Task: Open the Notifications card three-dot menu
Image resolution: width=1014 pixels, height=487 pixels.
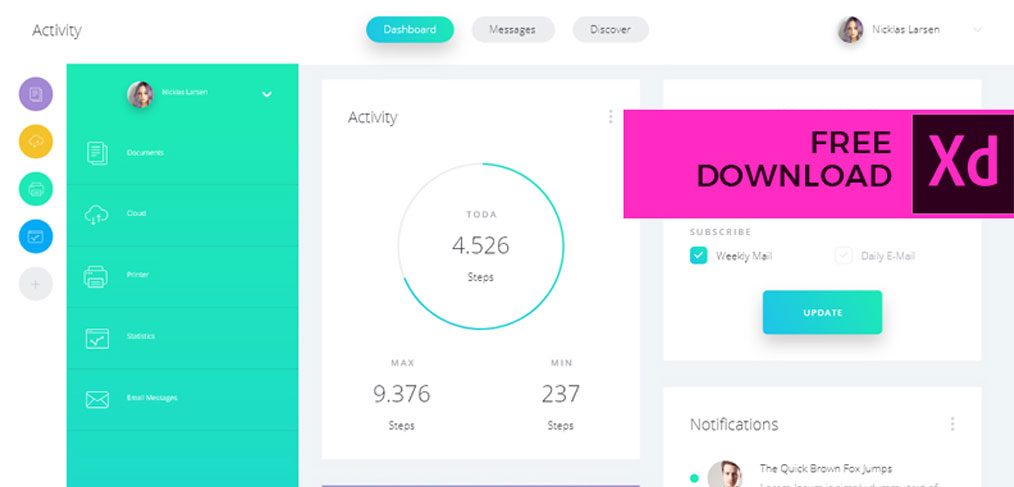Action: tap(952, 424)
